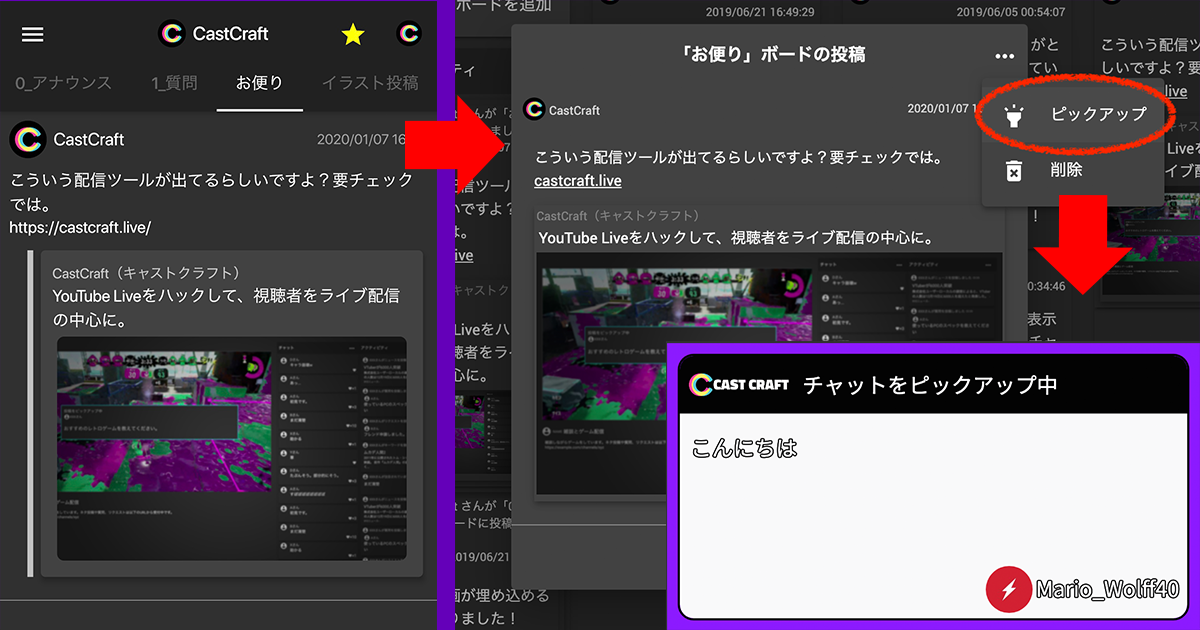Click the preview heading YouTube Liveをハックして in the dialog
Screen dimensions: 1200x630
coord(736,238)
